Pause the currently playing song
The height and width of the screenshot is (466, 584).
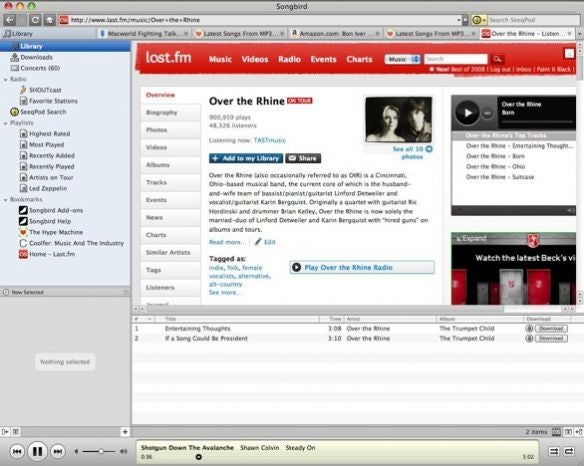[37, 451]
